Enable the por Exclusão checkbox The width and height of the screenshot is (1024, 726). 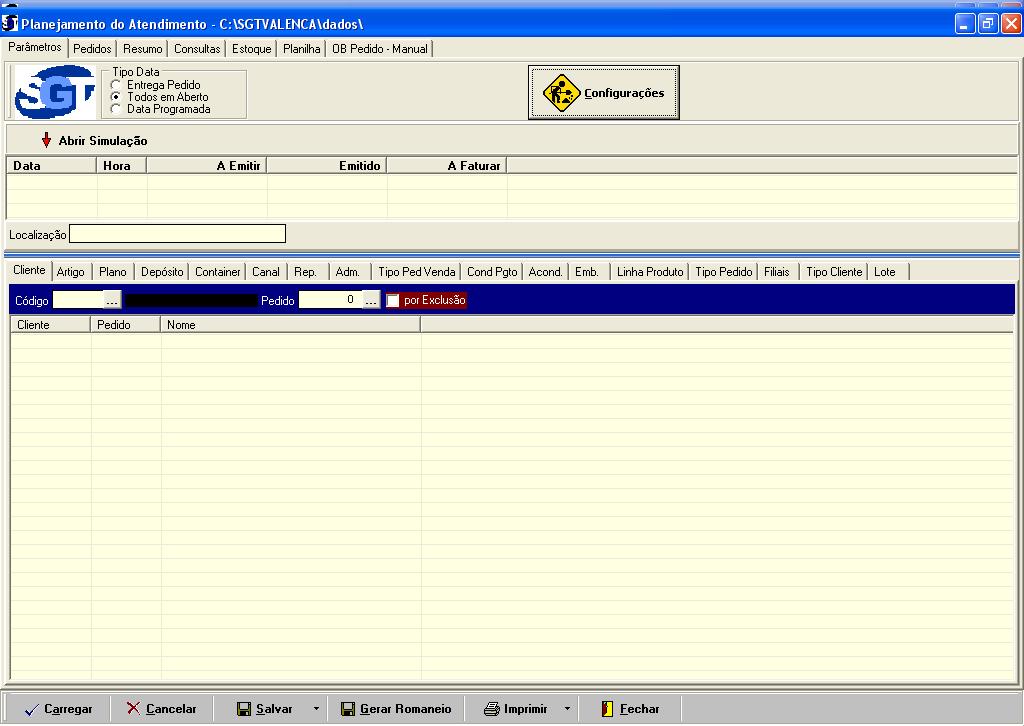[x=393, y=300]
